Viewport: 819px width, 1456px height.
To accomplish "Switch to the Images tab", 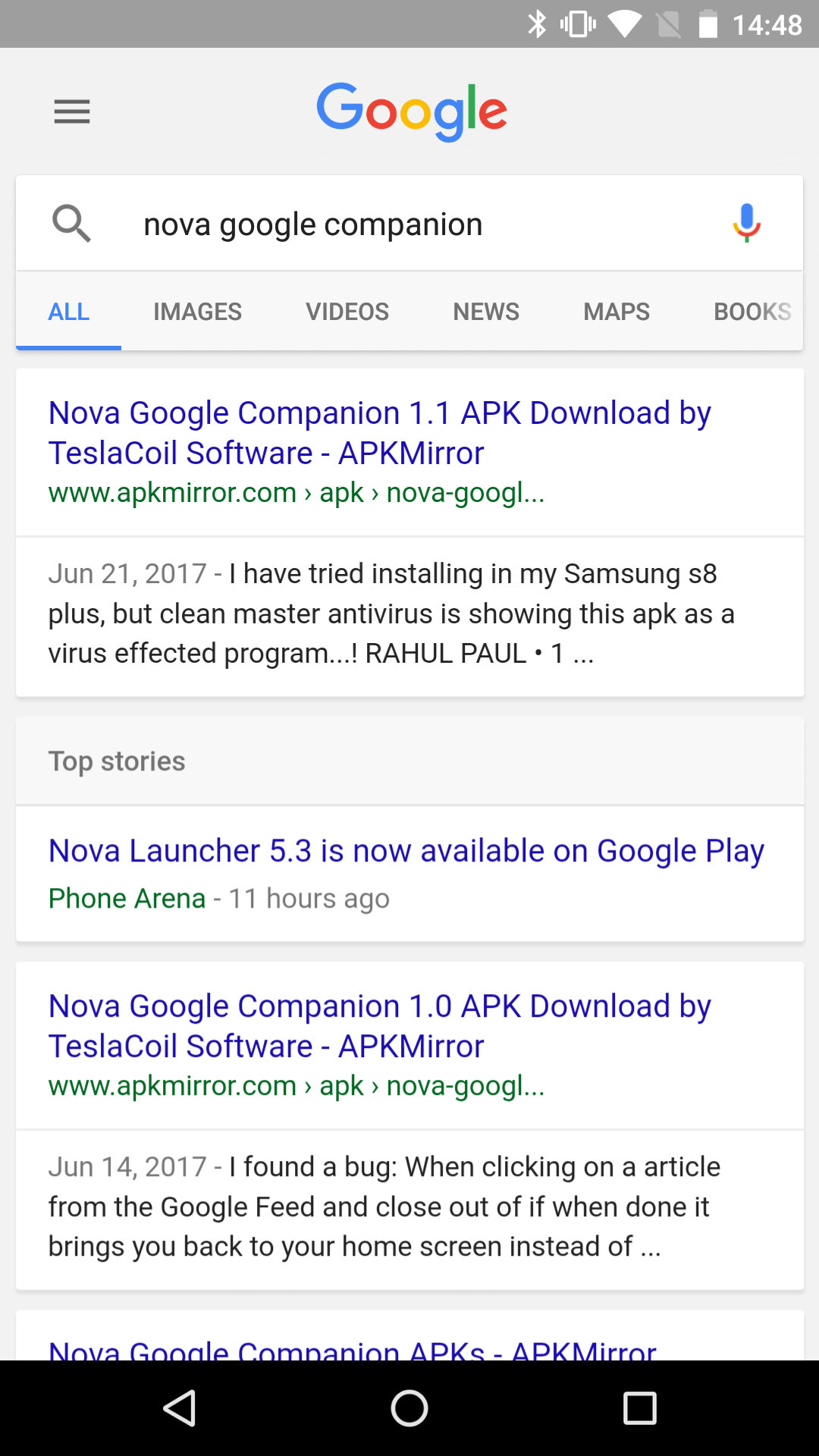I will click(197, 312).
